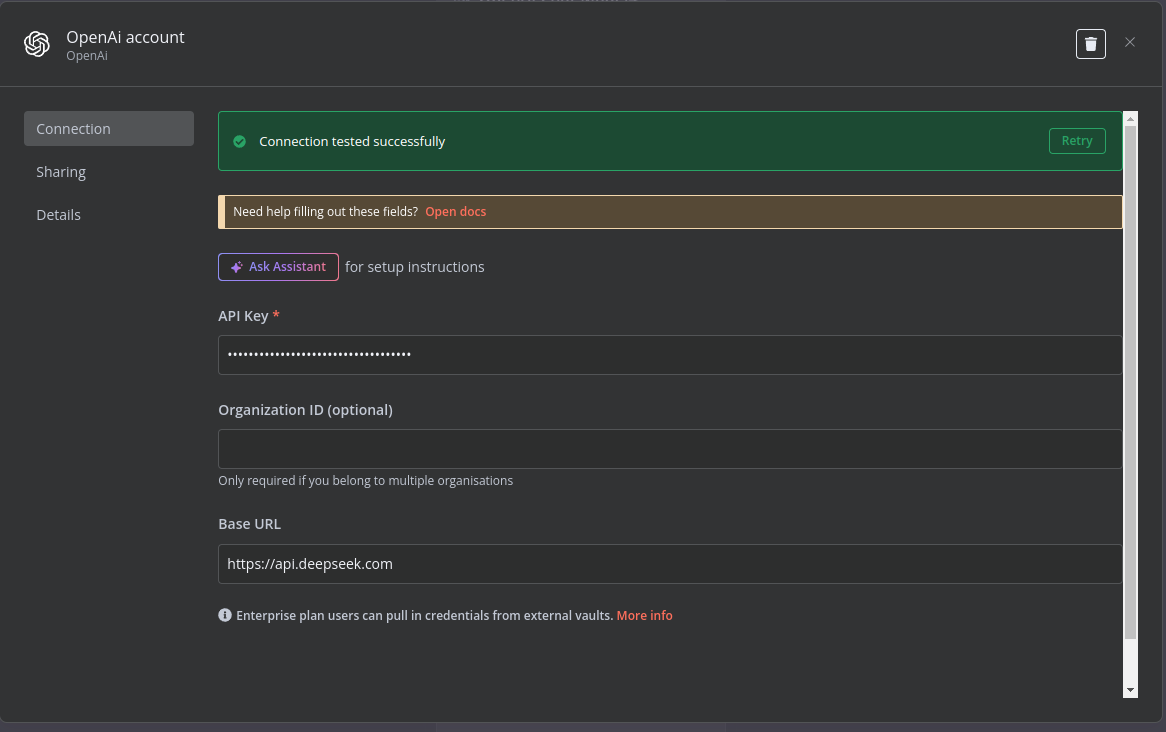The height and width of the screenshot is (732, 1166).
Task: Follow the 'More info' link
Action: (644, 615)
